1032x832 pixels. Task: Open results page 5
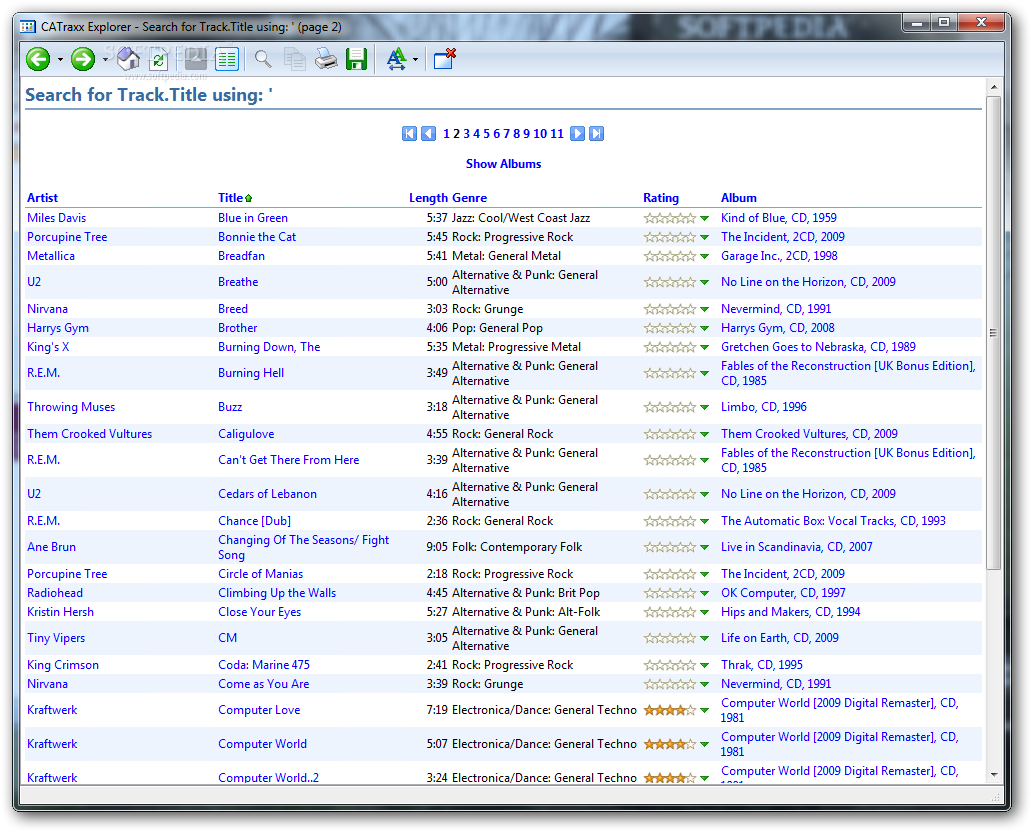[x=486, y=134]
